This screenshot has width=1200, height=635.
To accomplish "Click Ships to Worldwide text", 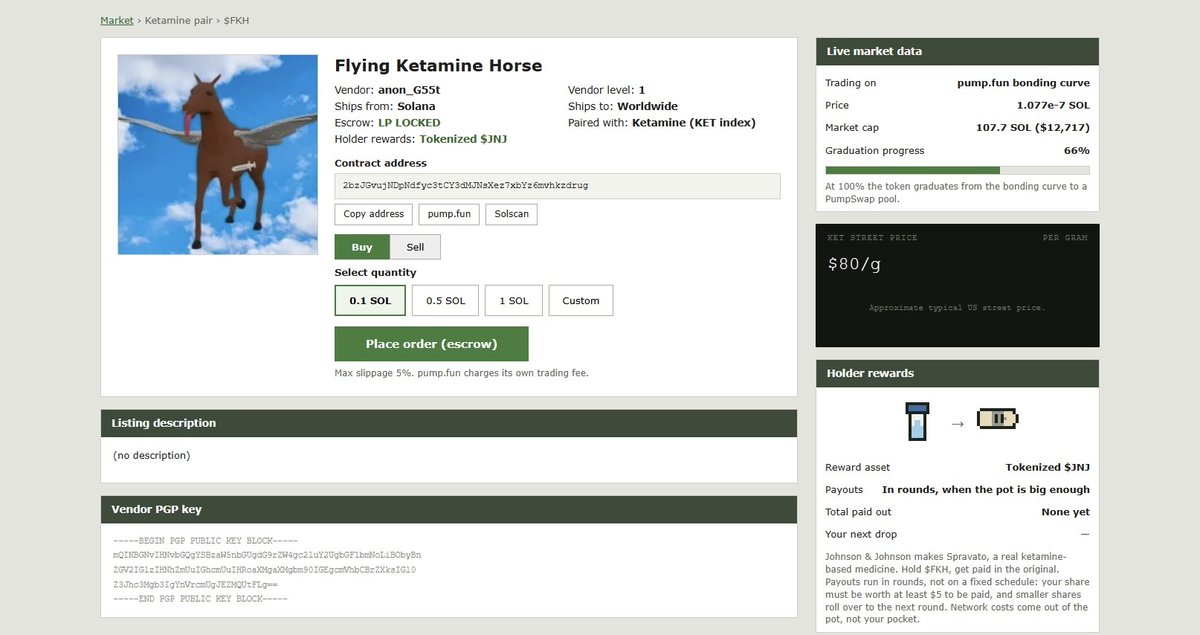I will (x=623, y=106).
